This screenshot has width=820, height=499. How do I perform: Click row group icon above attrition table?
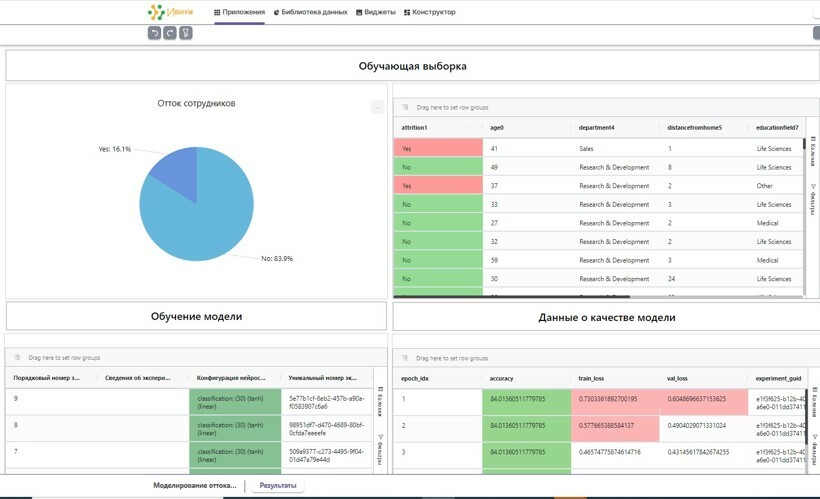click(x=405, y=107)
